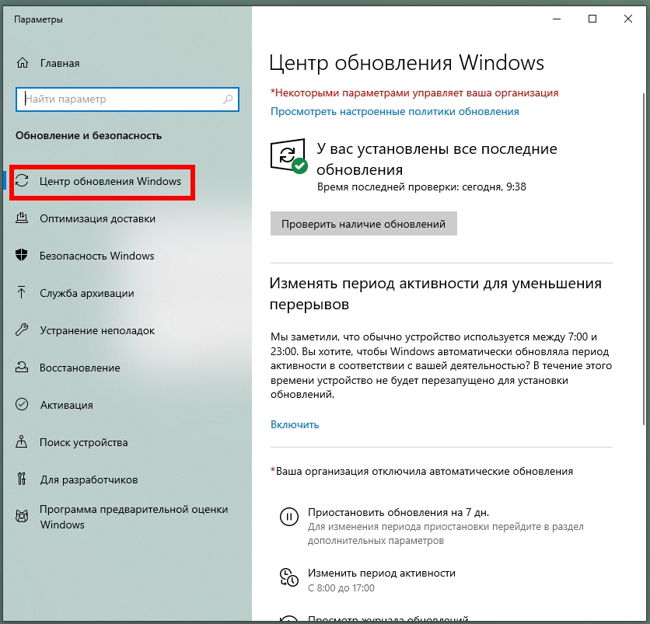Click the Backup arrow icon
This screenshot has height=624, width=650.
pos(22,292)
